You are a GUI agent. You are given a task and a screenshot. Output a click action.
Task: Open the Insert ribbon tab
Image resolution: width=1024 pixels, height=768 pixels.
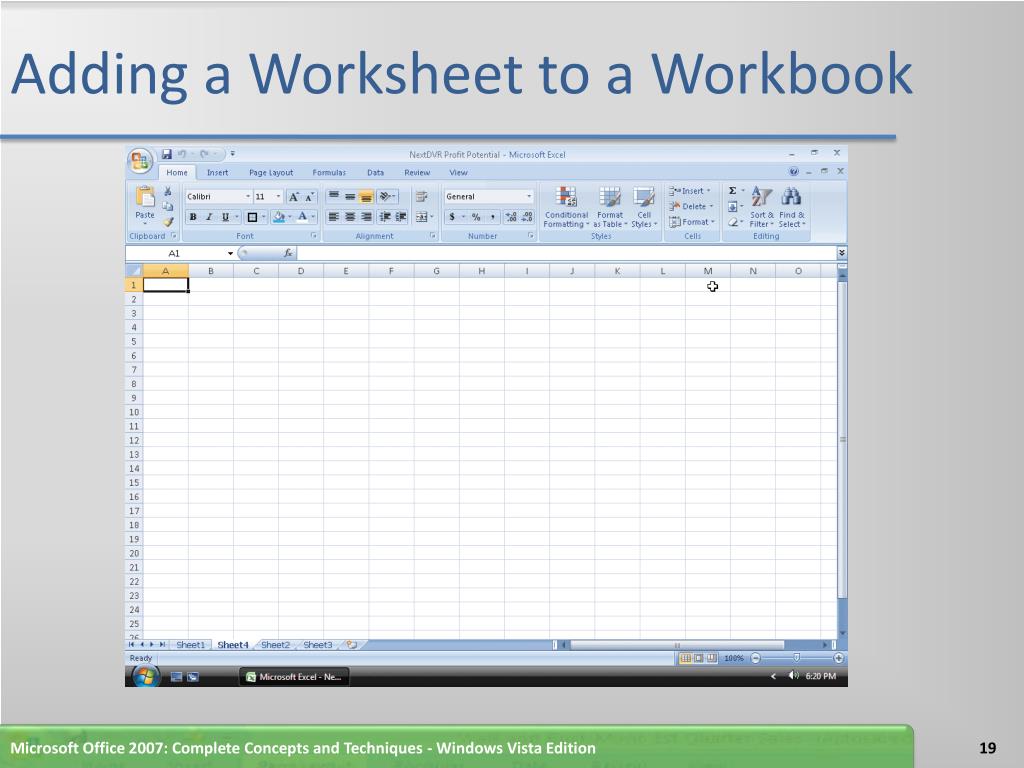click(217, 172)
